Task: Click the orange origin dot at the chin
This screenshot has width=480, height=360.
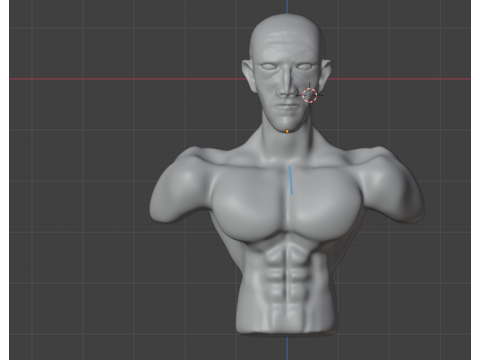Action: (x=287, y=131)
